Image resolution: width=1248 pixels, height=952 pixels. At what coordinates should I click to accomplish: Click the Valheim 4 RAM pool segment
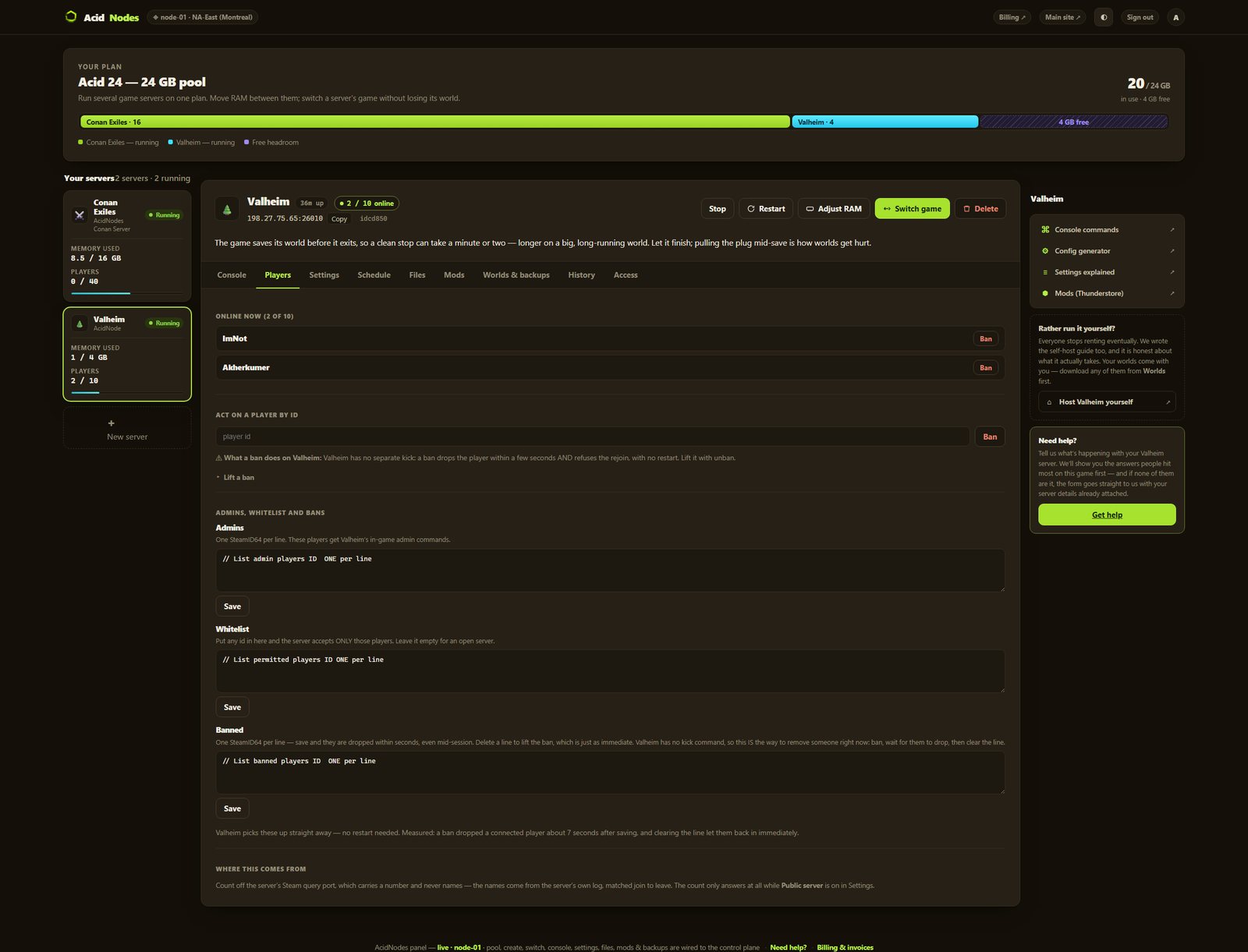point(885,122)
